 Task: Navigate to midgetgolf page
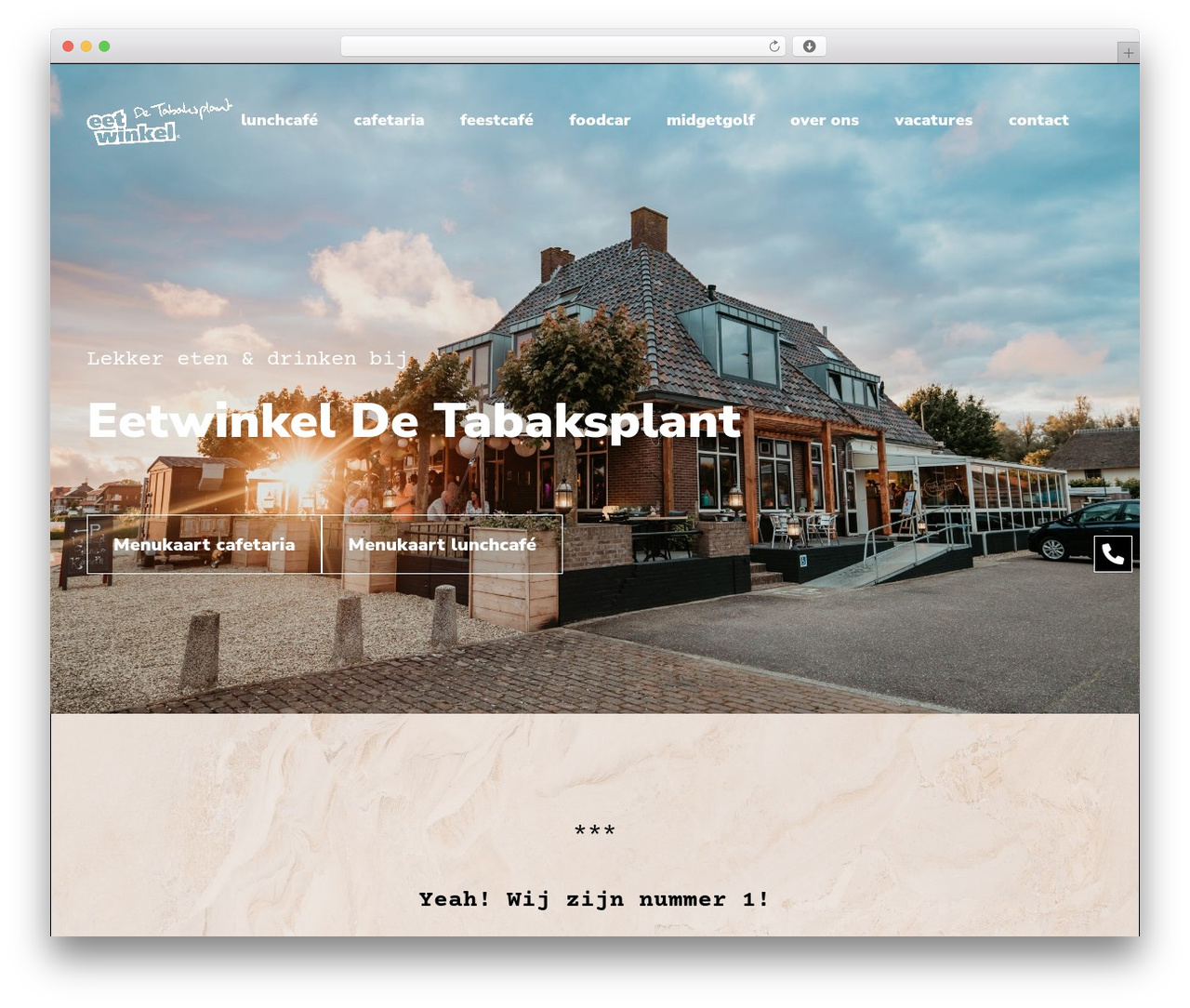(710, 120)
